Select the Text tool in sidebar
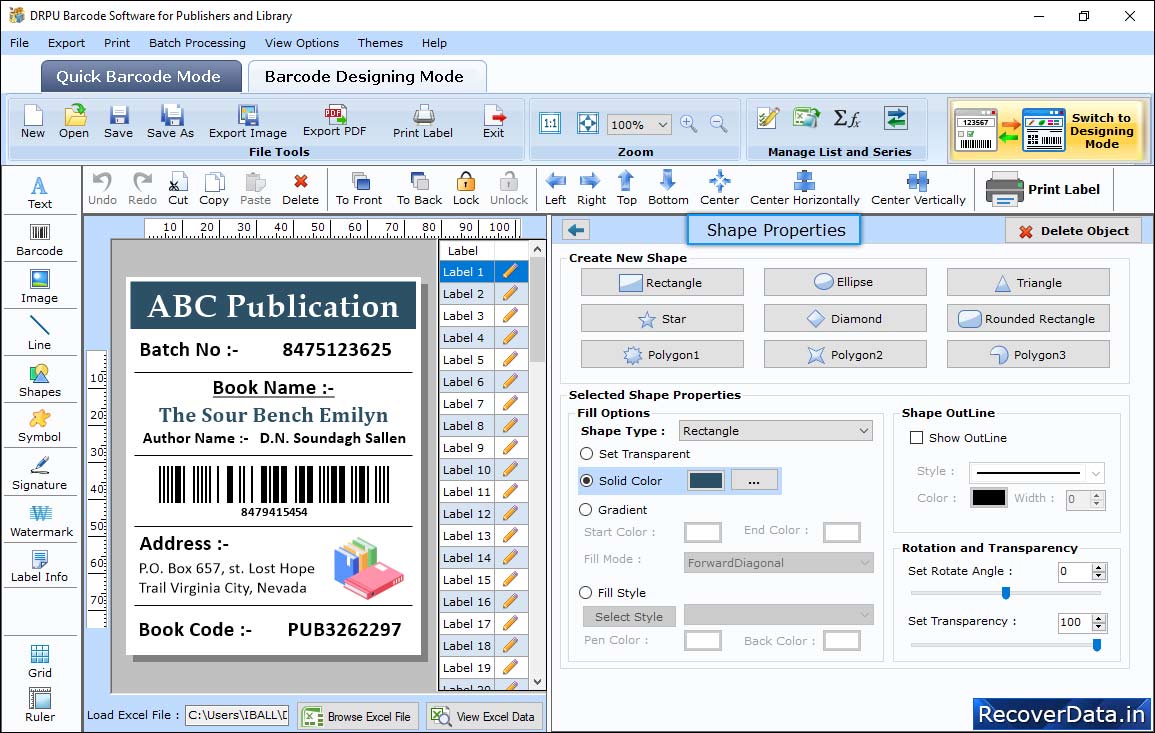 point(40,193)
